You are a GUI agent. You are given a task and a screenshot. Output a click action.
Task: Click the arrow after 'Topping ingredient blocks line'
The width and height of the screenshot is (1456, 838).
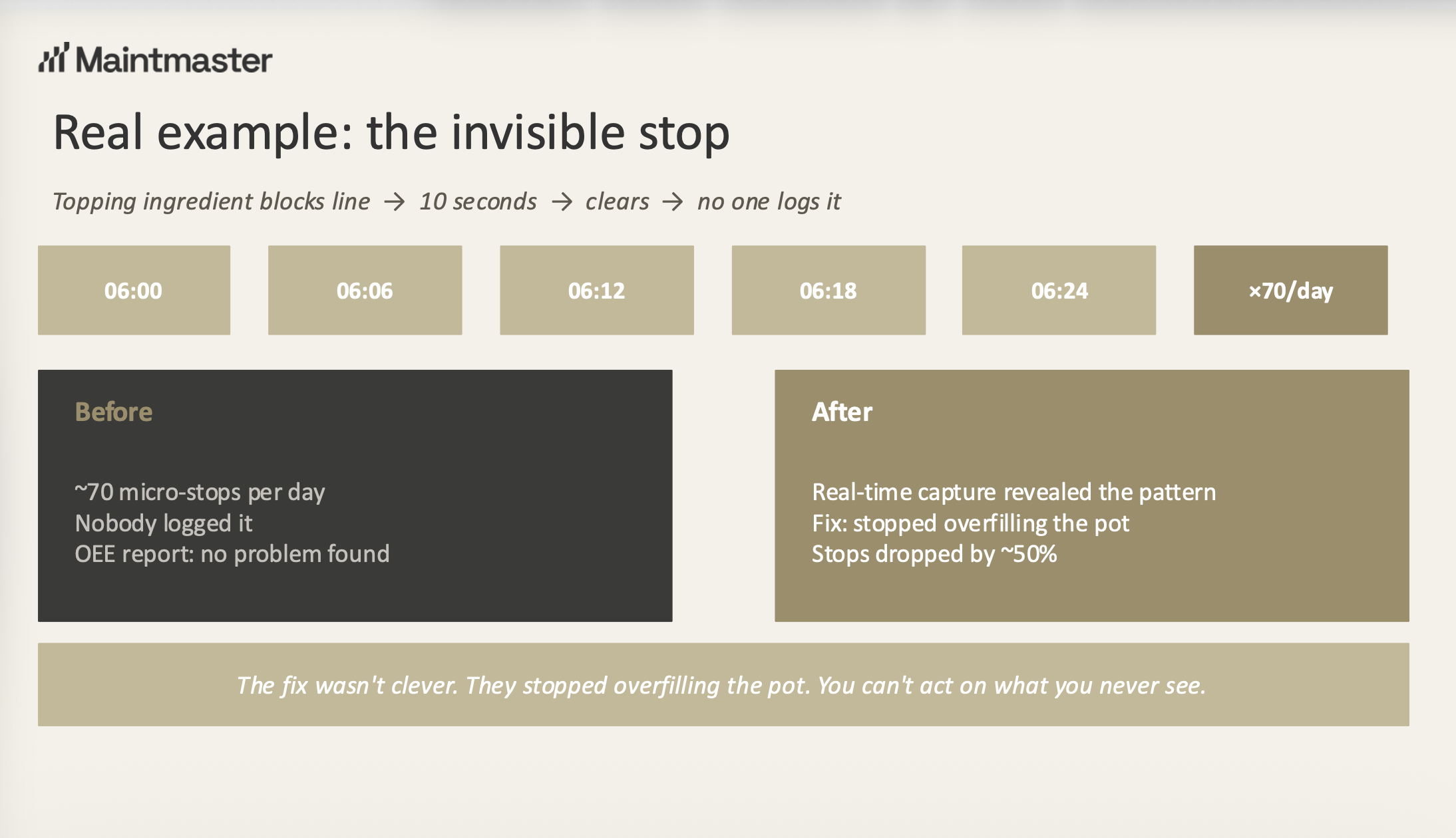[x=395, y=202]
